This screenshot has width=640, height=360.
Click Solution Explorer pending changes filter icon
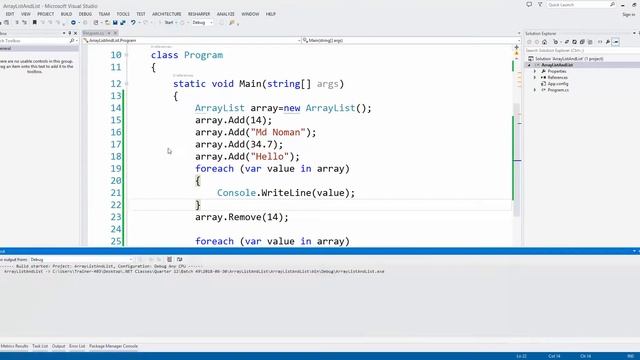pyautogui.click(x=556, y=42)
